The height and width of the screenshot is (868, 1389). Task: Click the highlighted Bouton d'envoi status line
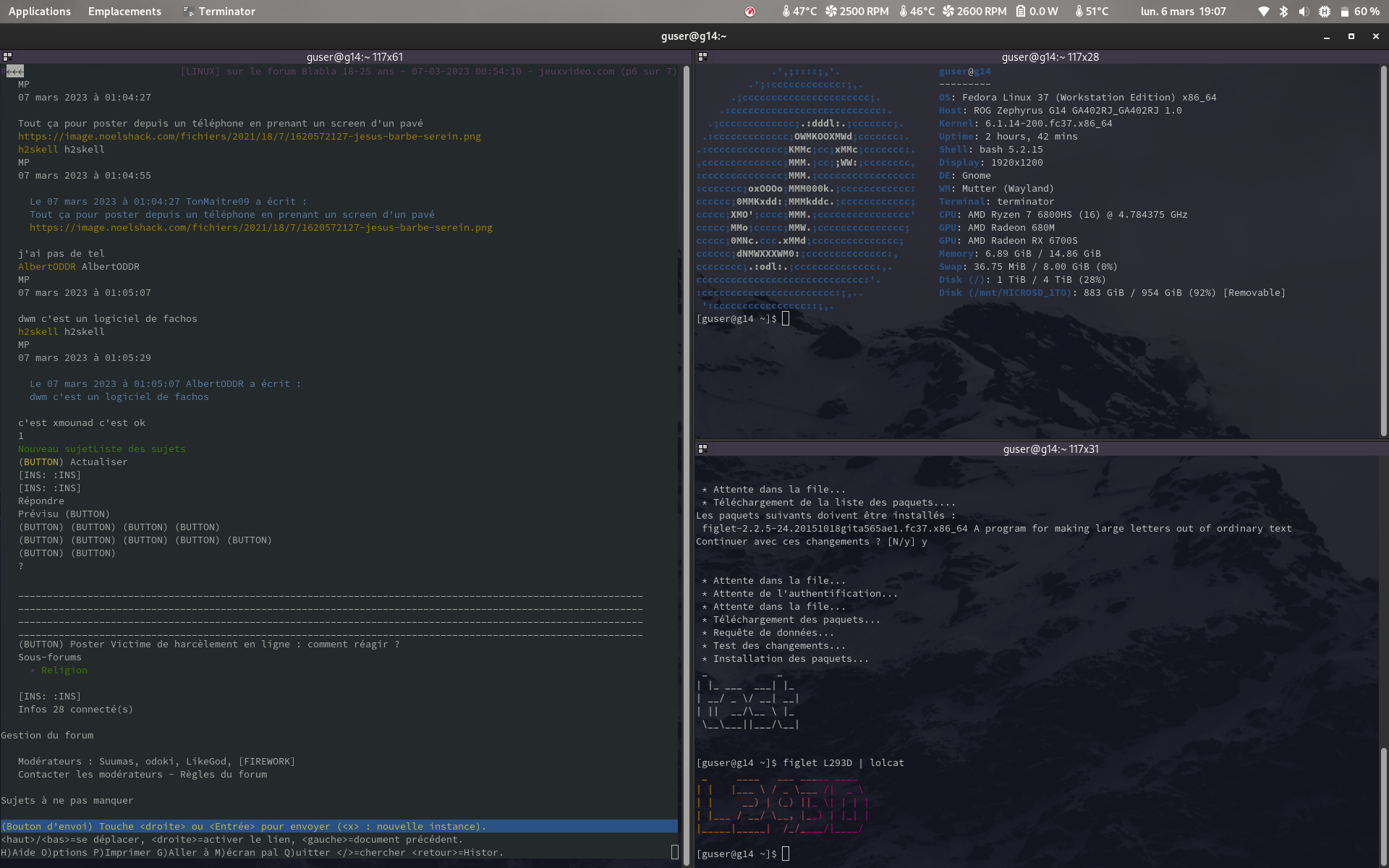tap(339, 826)
